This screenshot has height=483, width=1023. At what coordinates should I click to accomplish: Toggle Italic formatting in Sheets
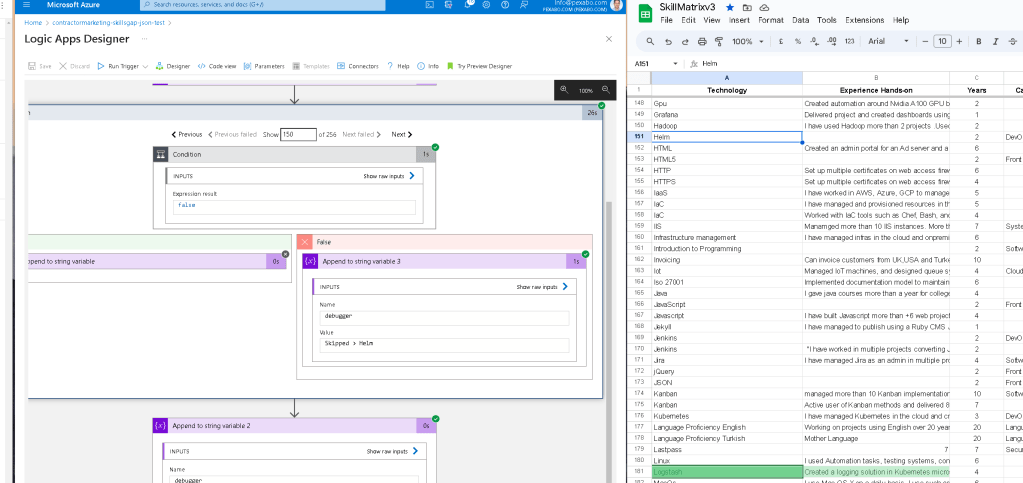(996, 41)
